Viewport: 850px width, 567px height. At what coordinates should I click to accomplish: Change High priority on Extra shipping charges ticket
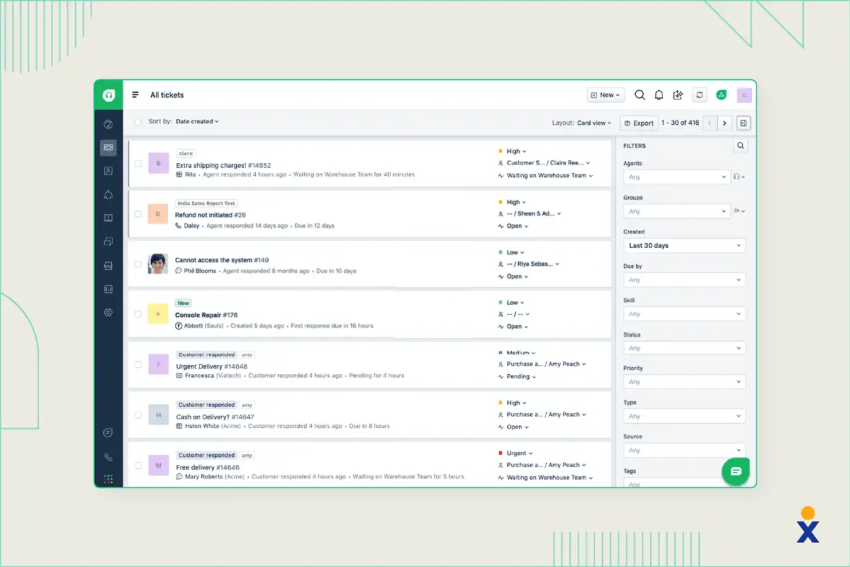pos(512,151)
